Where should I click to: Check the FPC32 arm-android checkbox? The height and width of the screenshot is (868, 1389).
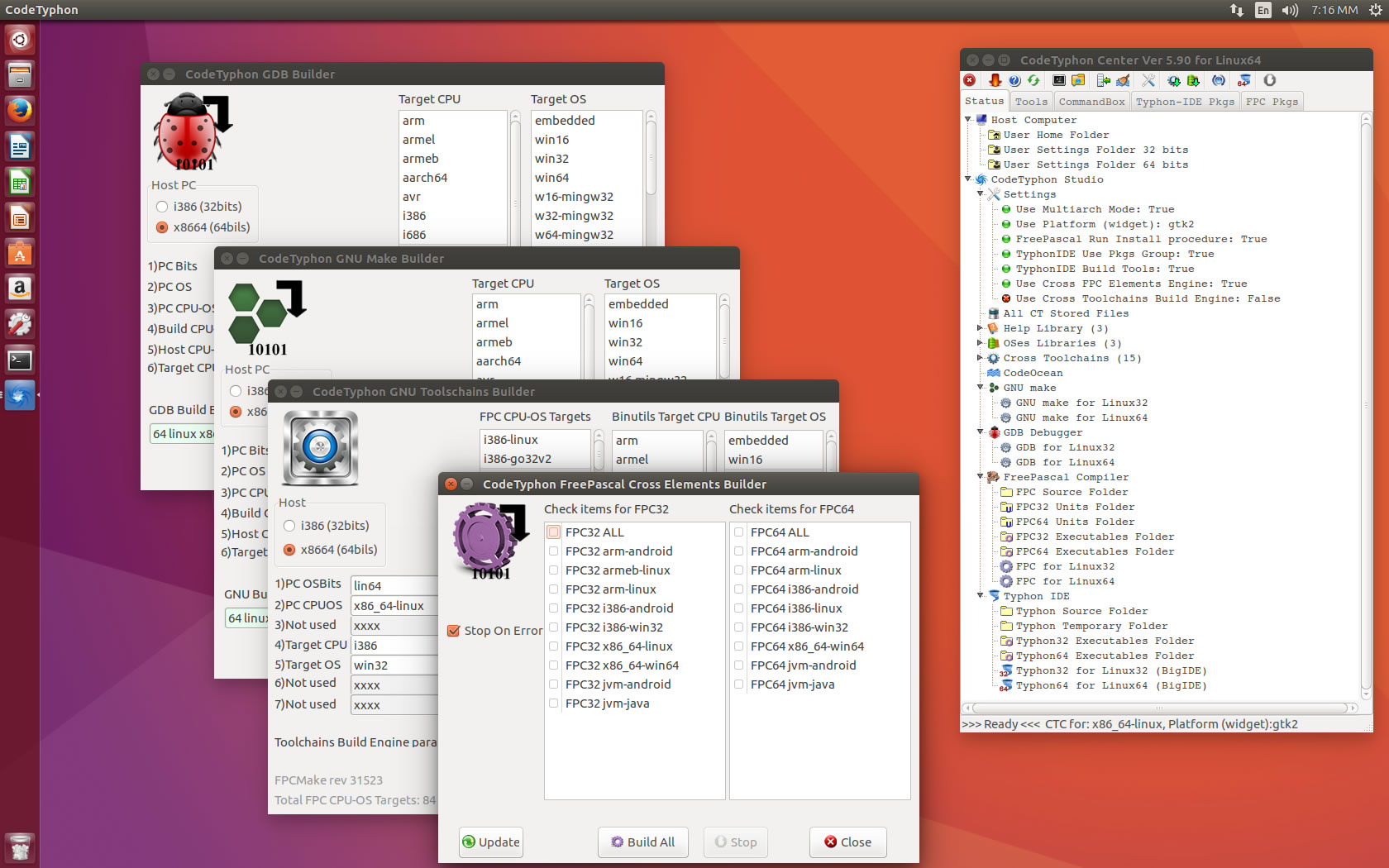[554, 551]
